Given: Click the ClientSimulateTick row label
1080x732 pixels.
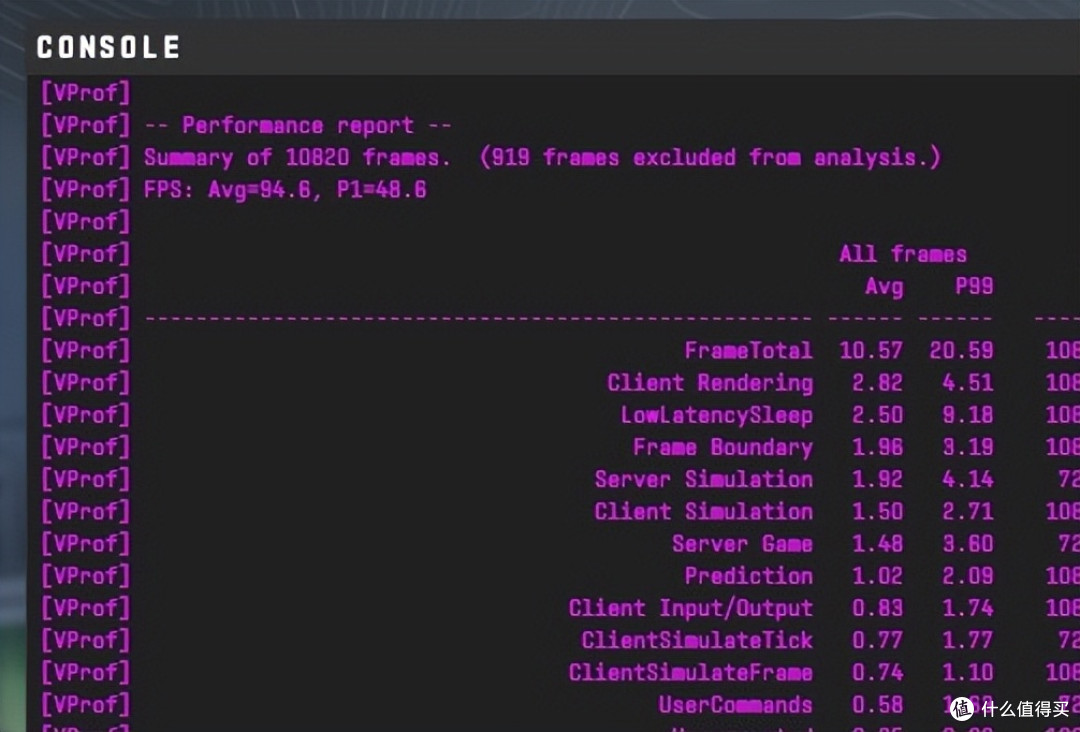Looking at the screenshot, I should click(x=696, y=640).
